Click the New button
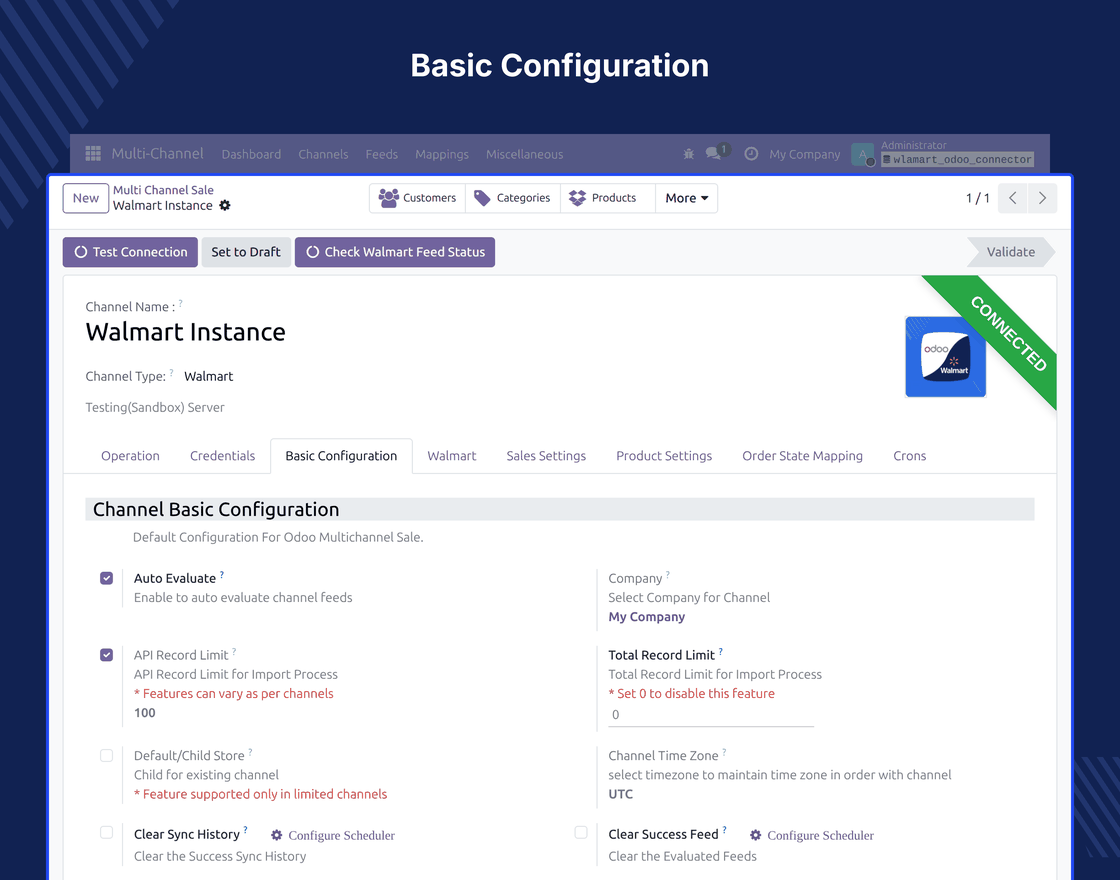 point(86,198)
